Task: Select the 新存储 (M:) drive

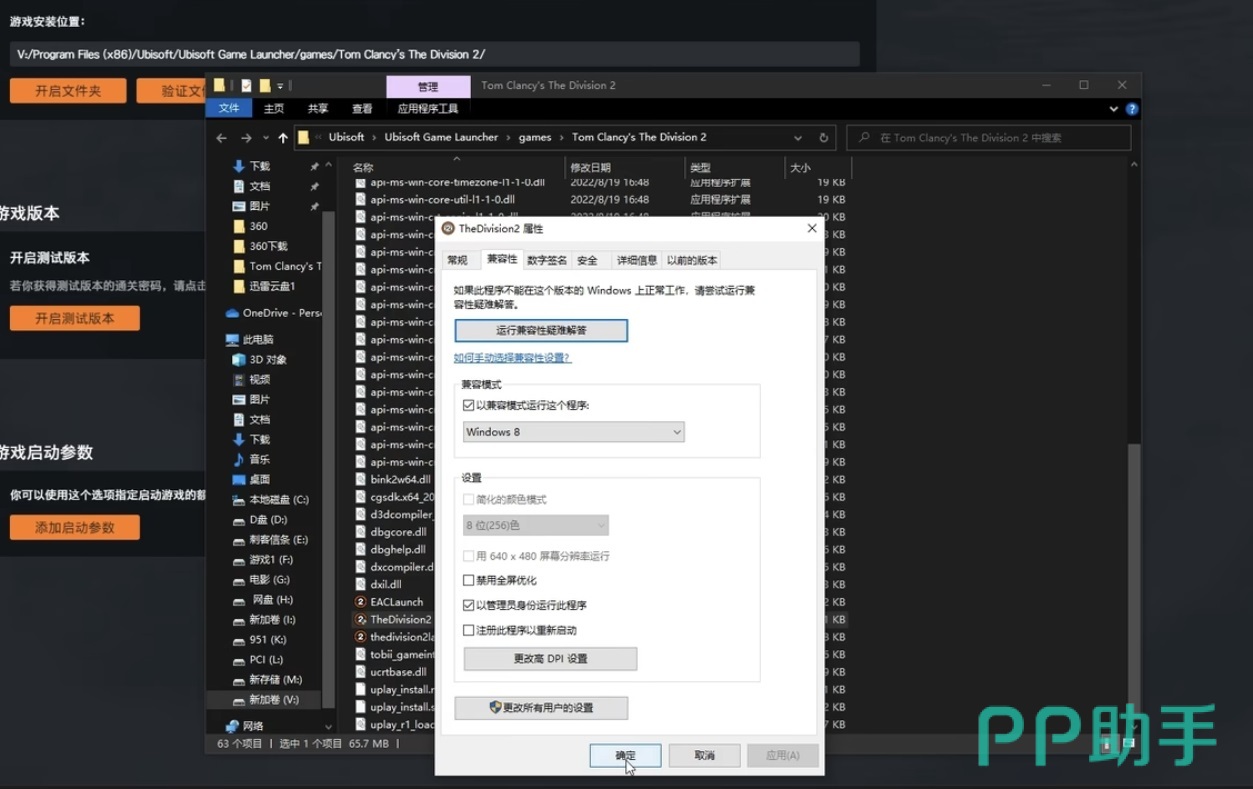Action: pos(267,680)
